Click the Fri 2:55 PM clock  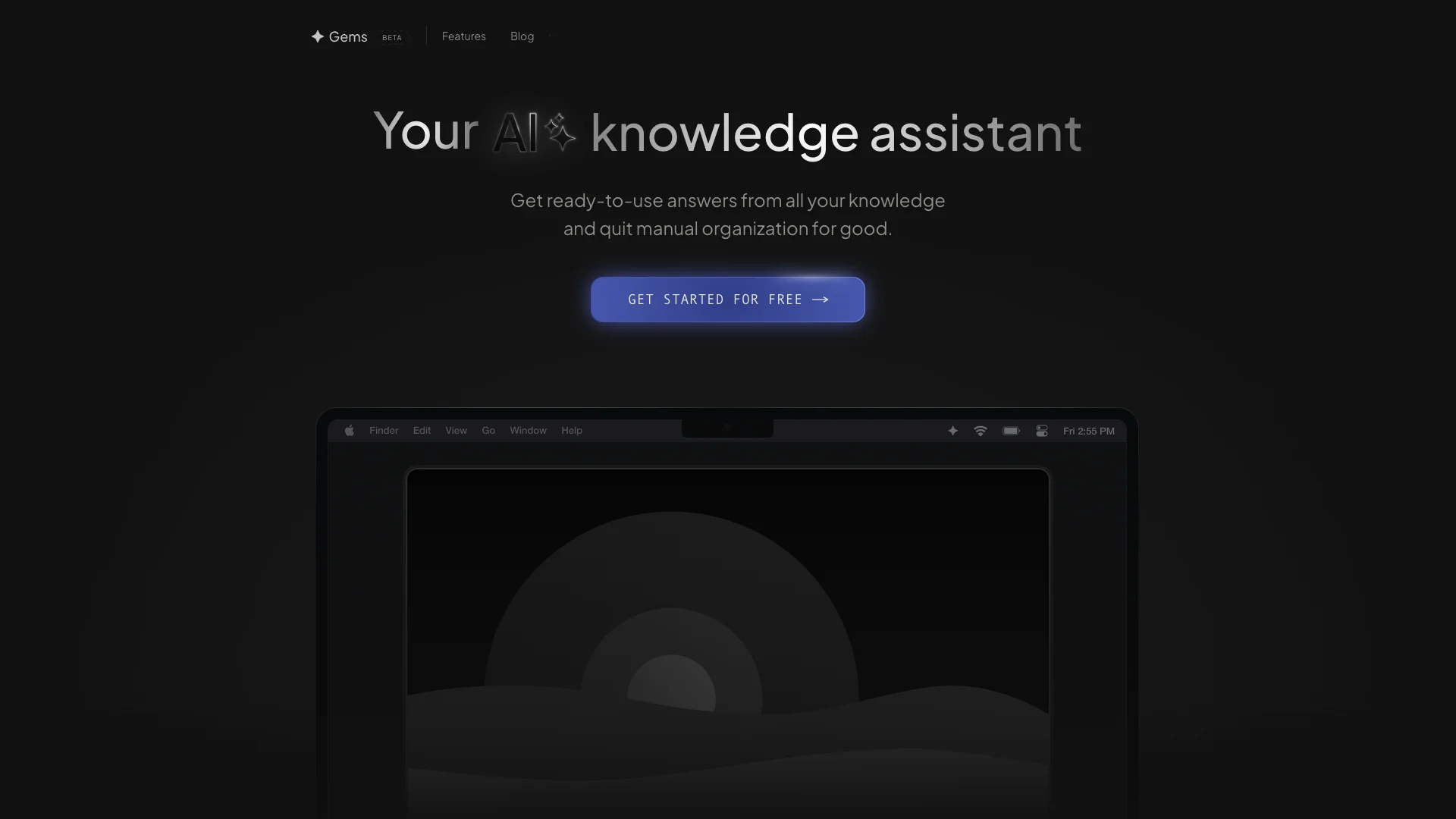pos(1089,431)
